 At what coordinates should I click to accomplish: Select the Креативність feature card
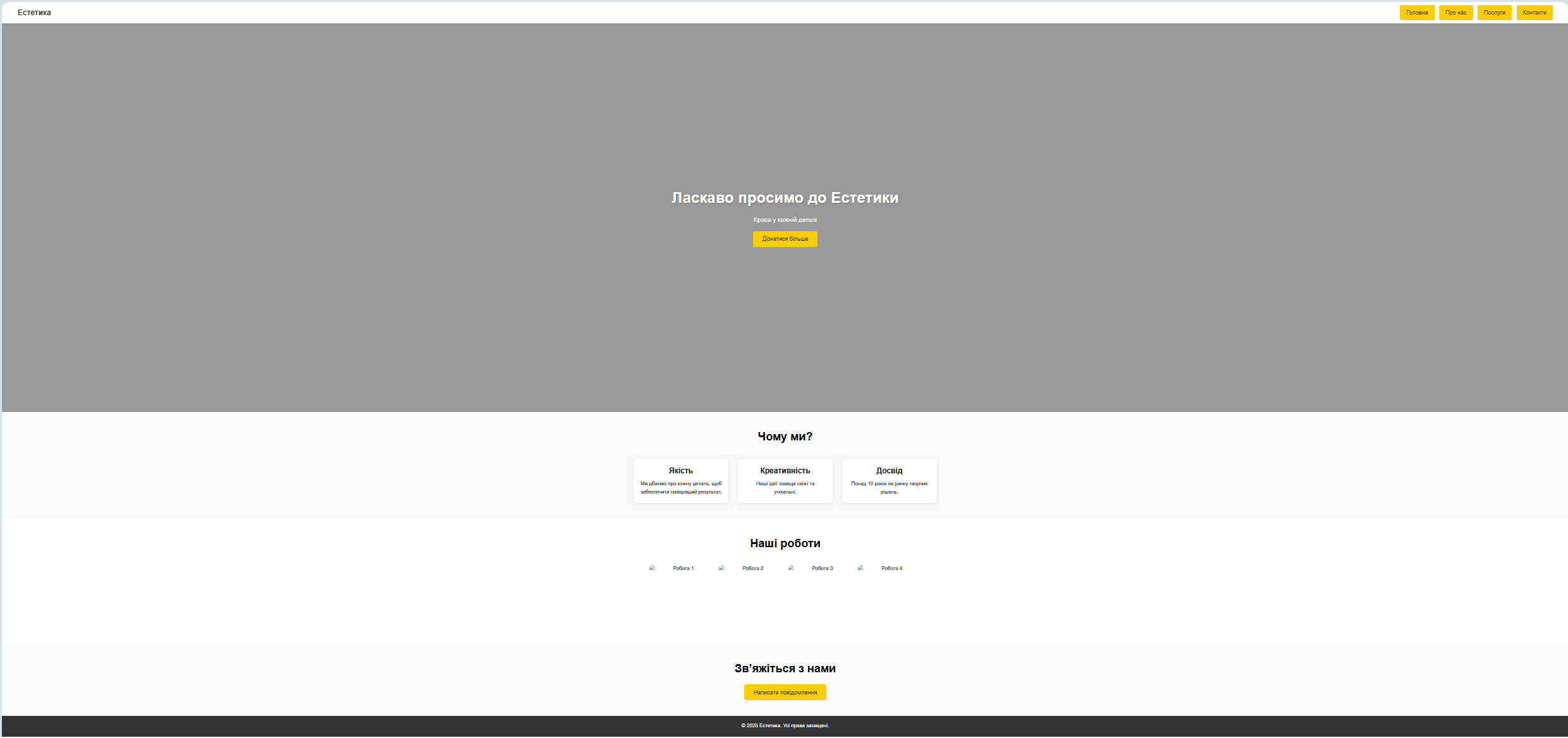tap(785, 481)
